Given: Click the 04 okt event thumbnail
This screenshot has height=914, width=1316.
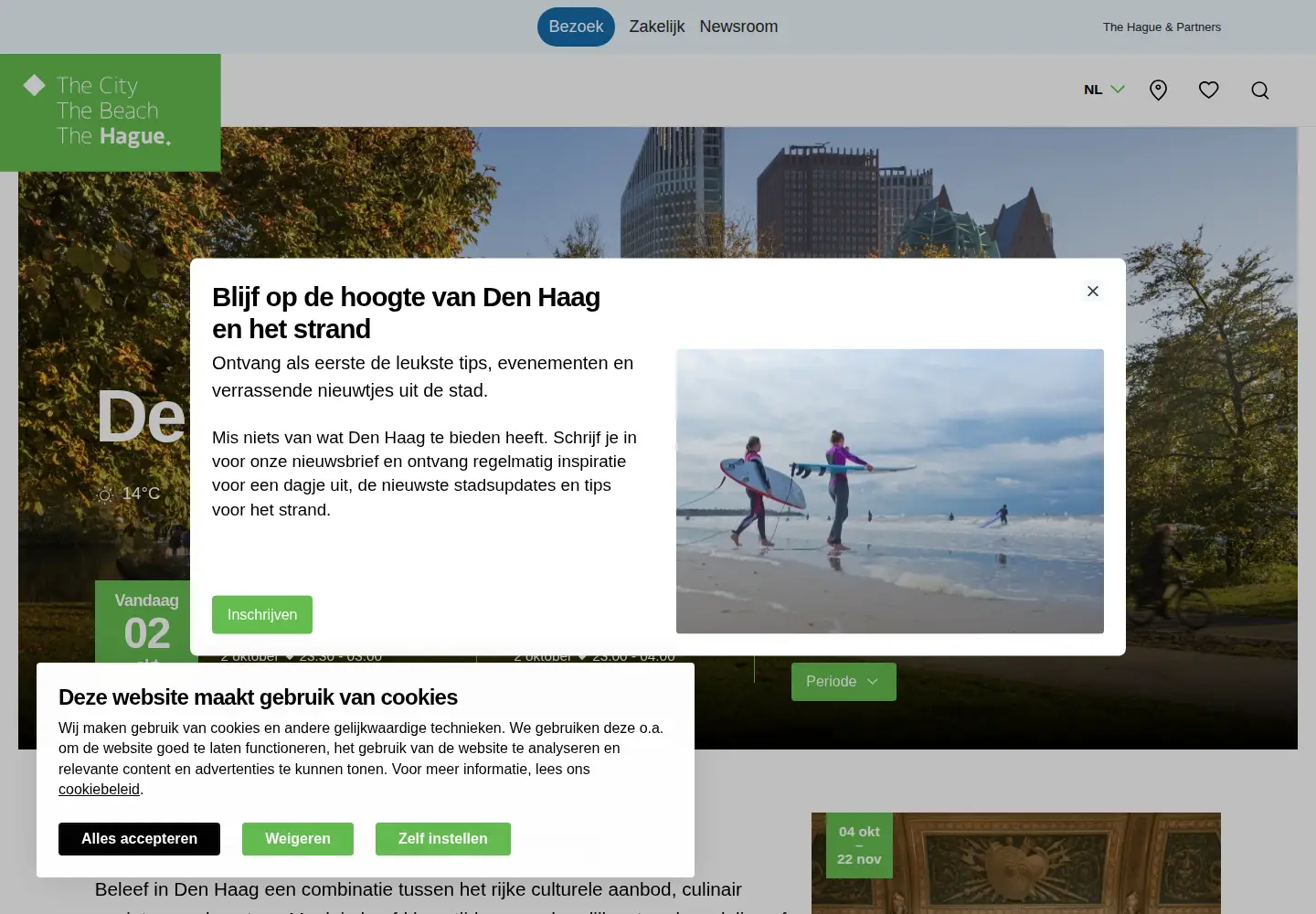Looking at the screenshot, I should [1016, 863].
